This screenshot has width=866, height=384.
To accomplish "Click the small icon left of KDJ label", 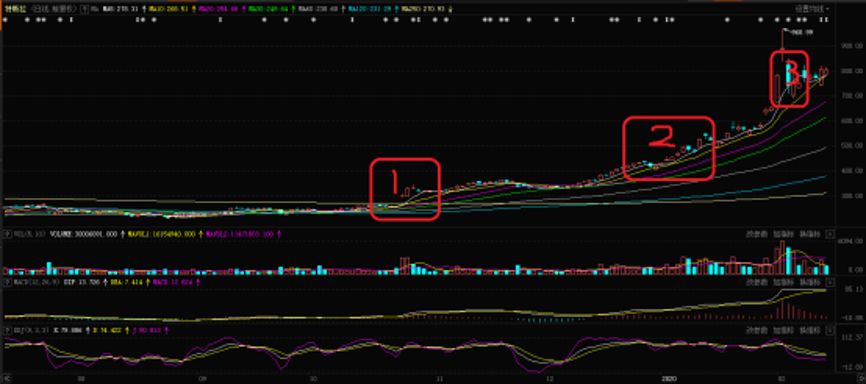I will [7, 330].
